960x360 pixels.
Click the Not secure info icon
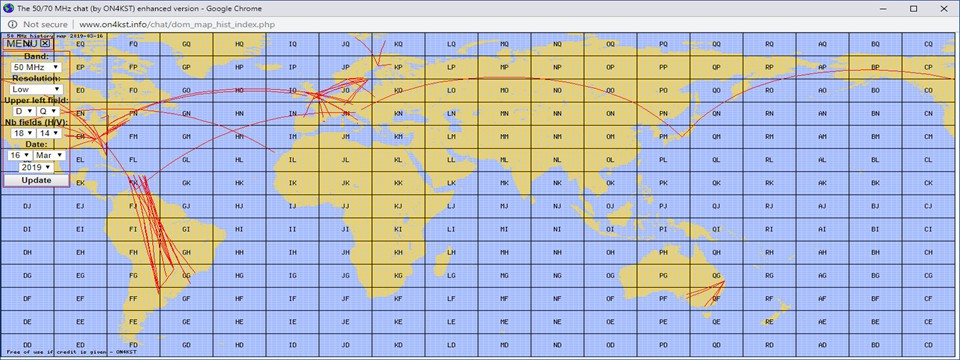(x=12, y=24)
